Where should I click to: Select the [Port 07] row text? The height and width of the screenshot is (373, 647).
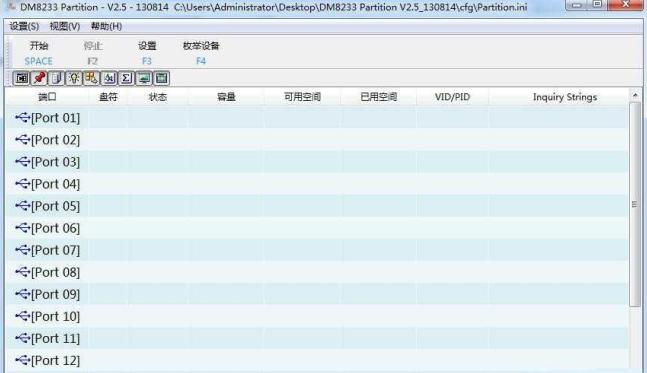coord(55,250)
